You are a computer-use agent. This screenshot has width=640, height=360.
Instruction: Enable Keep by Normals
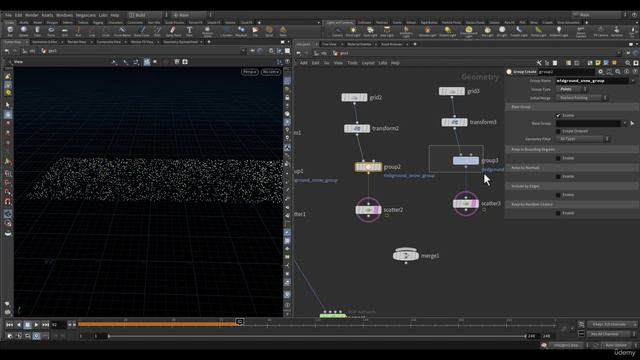click(558, 176)
